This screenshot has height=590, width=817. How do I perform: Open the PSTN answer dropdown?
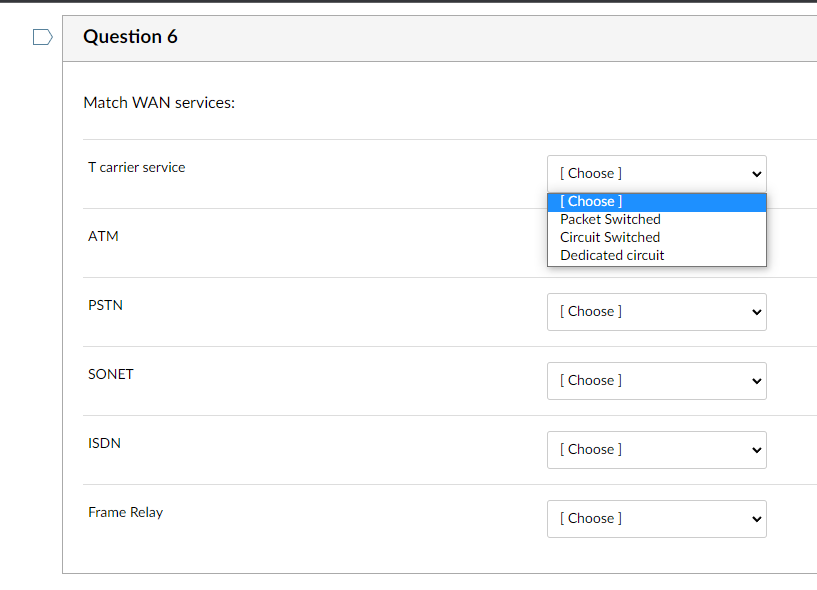point(657,312)
